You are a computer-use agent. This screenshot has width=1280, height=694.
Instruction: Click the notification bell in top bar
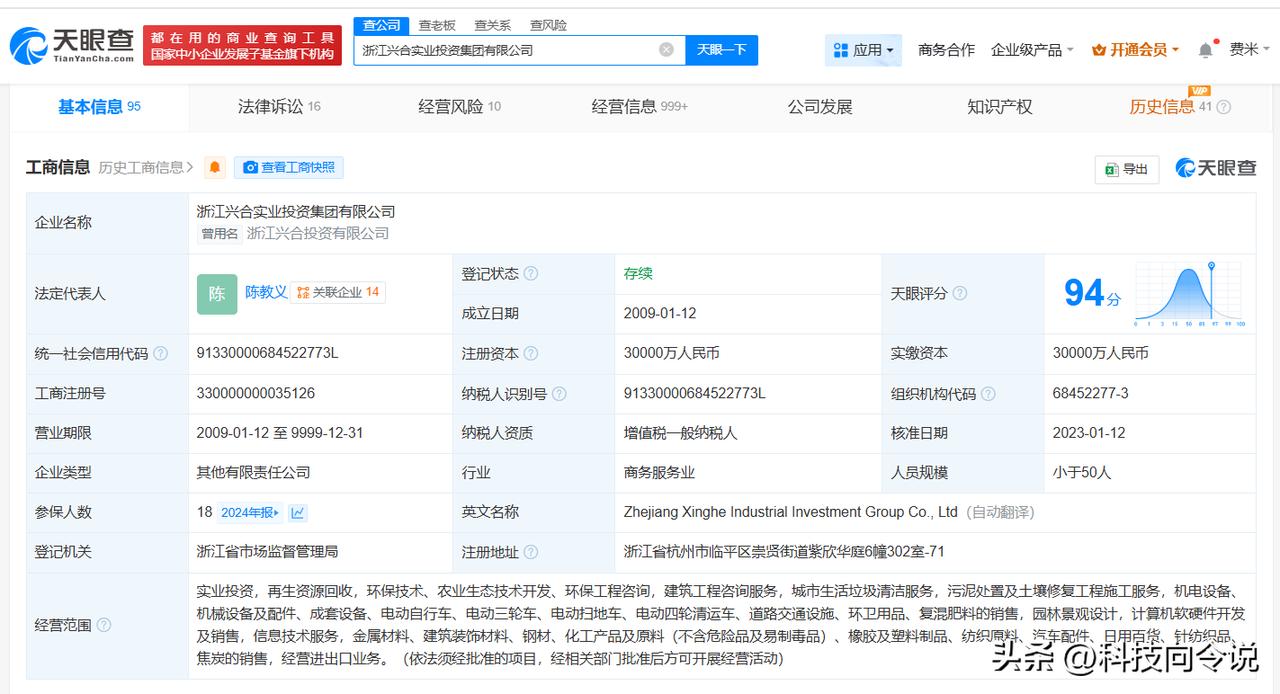pos(1206,50)
